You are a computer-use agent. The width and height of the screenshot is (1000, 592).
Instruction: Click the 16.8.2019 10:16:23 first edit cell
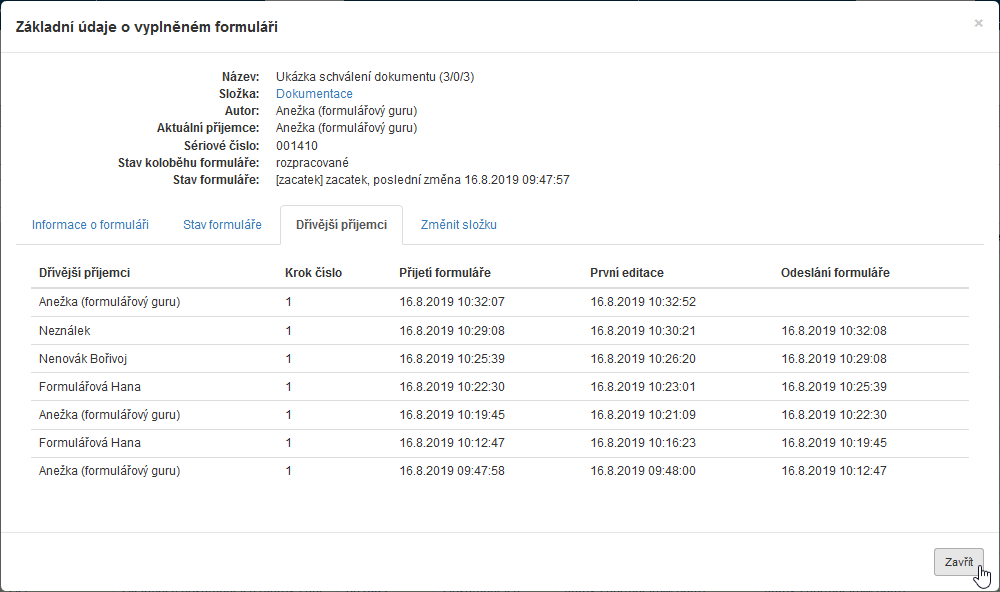643,442
